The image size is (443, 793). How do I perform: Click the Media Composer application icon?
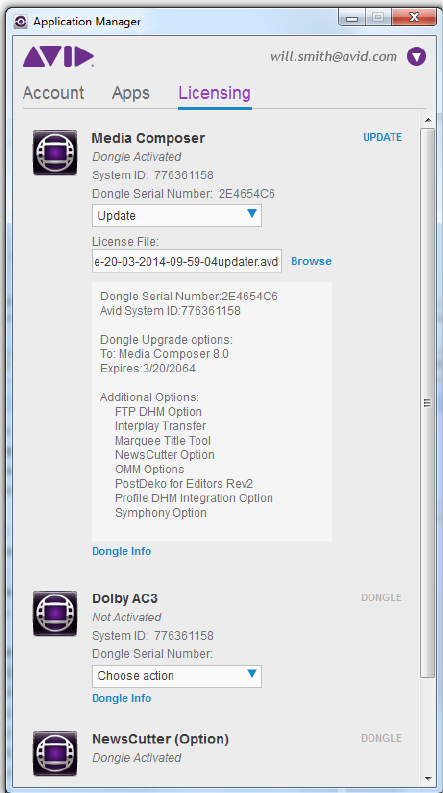coord(55,152)
